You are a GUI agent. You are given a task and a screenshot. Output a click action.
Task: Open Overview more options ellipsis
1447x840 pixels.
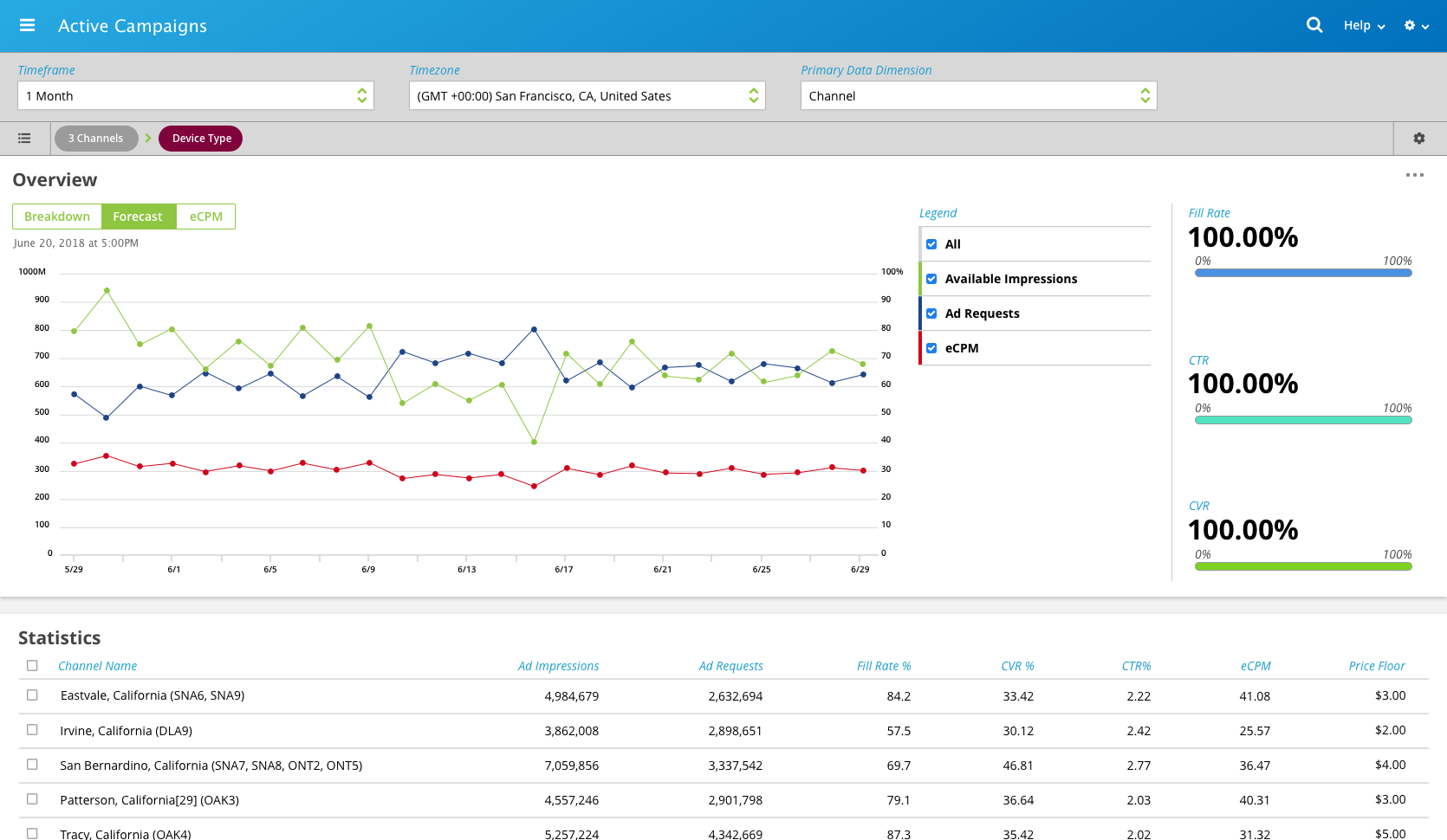1414,175
